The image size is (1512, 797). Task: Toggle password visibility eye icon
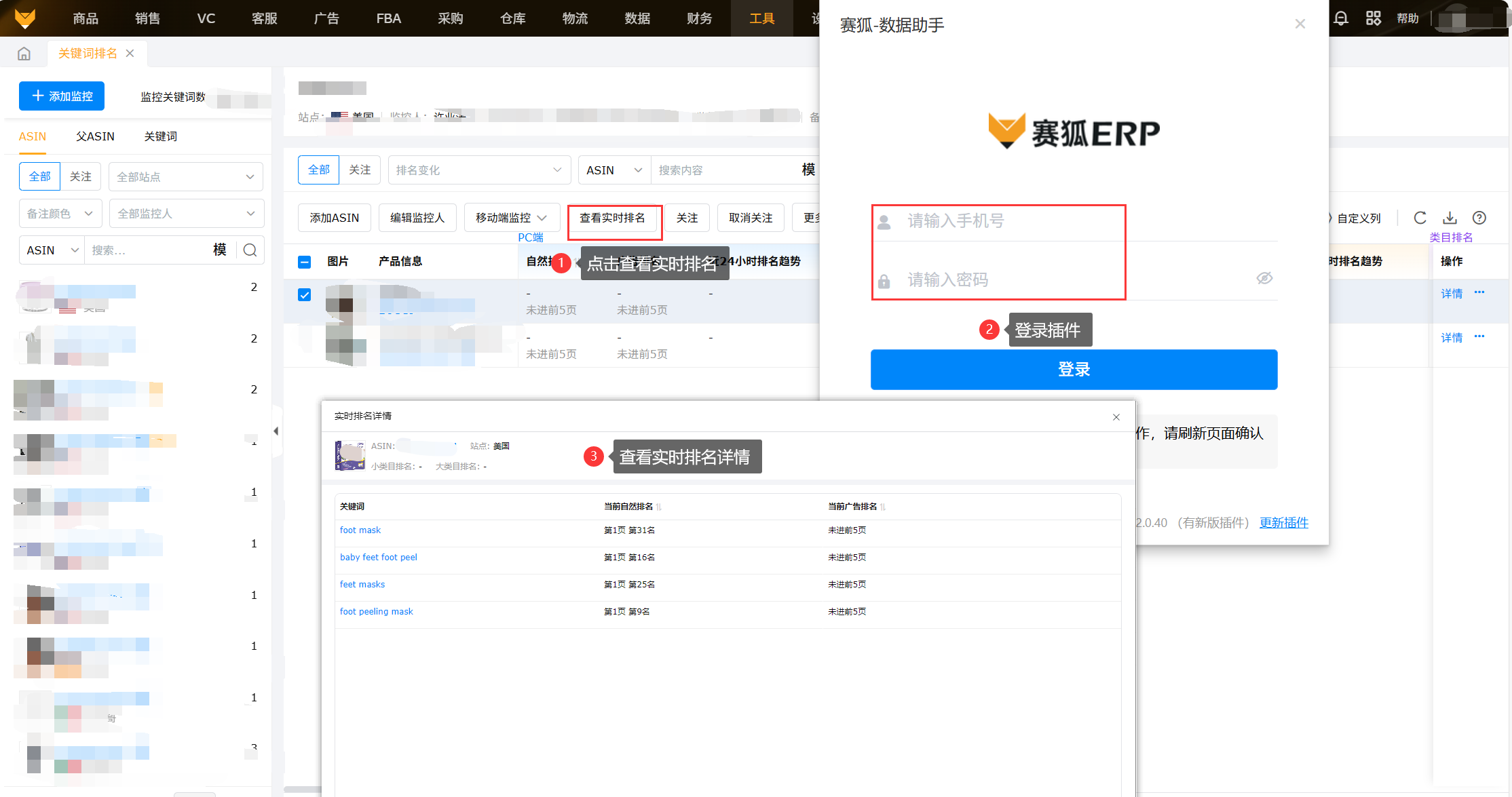coord(1264,278)
